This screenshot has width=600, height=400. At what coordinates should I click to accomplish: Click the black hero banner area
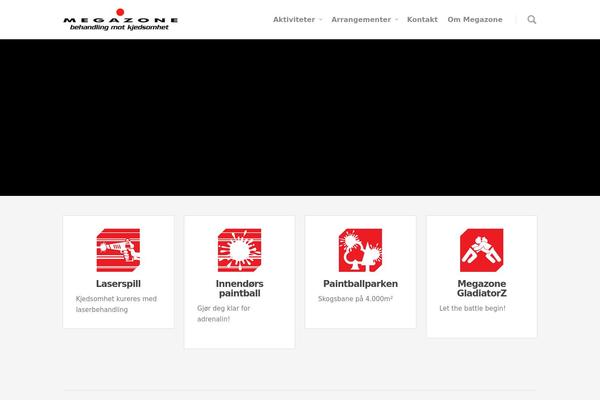[x=300, y=118]
